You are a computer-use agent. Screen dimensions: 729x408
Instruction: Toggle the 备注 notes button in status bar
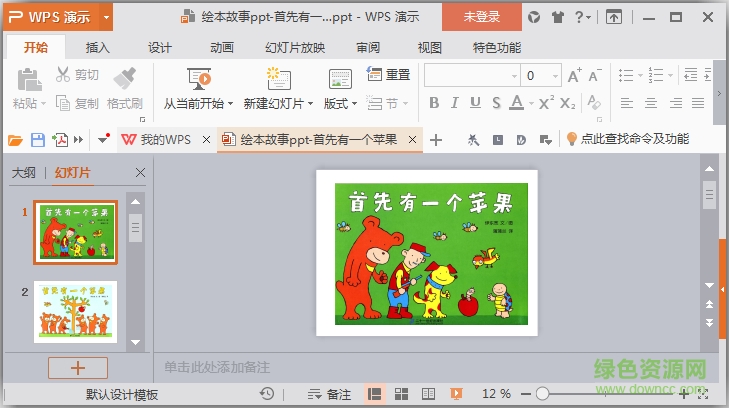(329, 395)
